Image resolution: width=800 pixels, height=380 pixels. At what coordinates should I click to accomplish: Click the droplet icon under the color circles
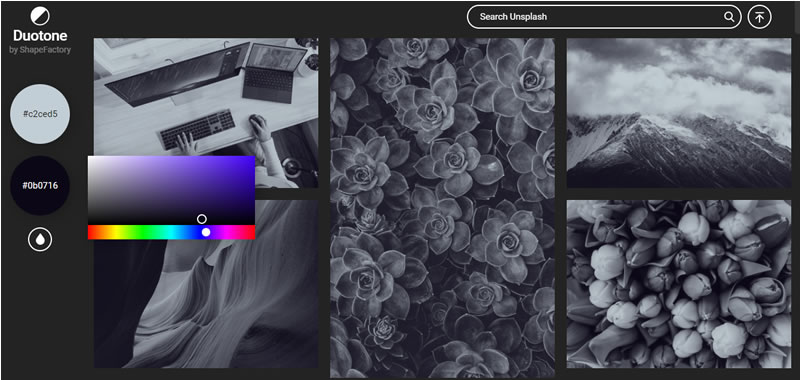[x=40, y=239]
